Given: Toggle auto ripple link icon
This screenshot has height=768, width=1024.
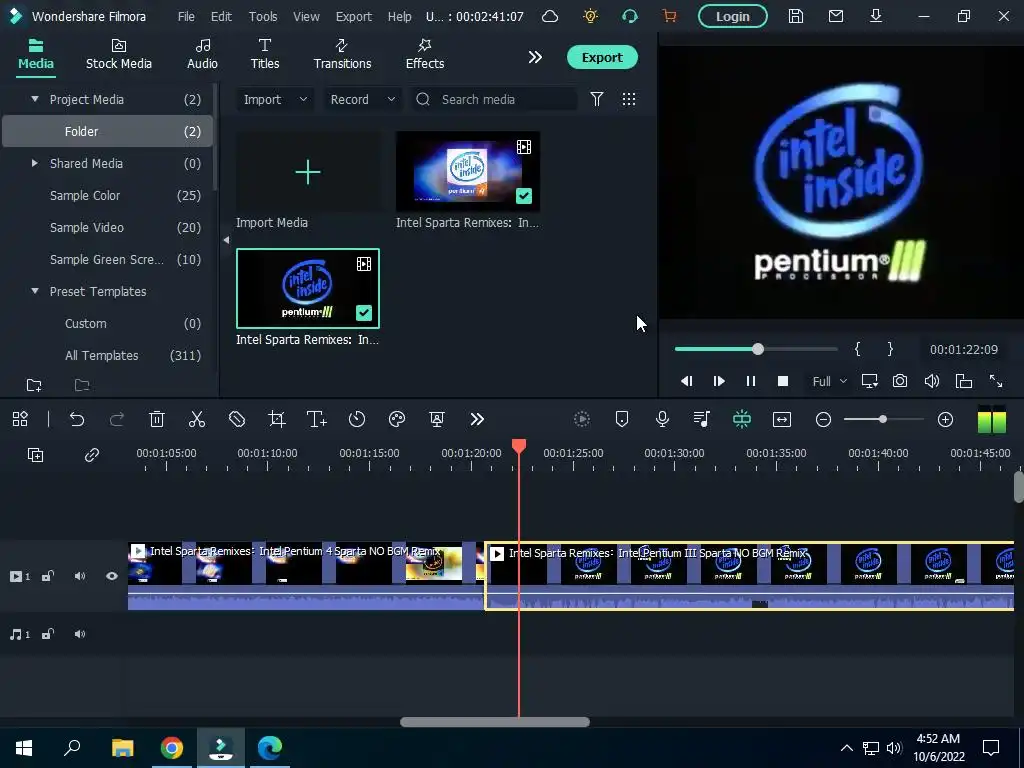Looking at the screenshot, I should click(92, 455).
